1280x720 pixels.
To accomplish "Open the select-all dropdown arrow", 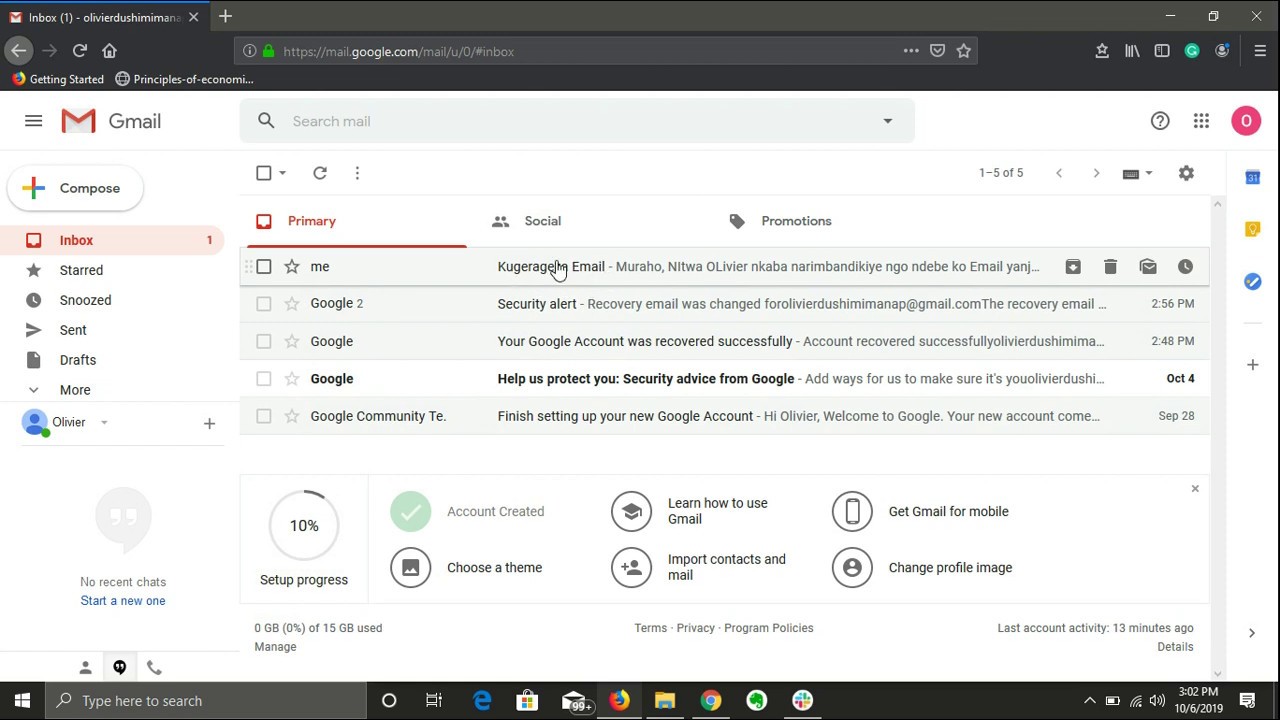I will (x=283, y=173).
